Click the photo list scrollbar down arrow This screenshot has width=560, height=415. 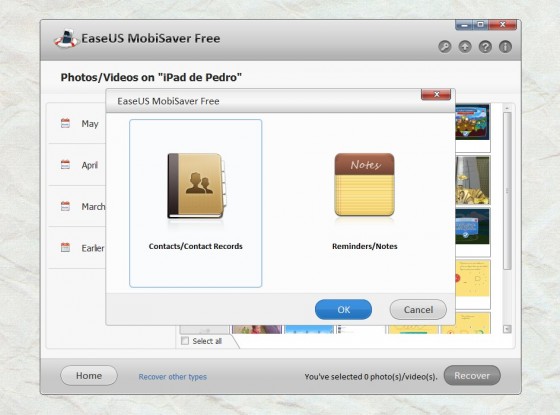pos(507,329)
